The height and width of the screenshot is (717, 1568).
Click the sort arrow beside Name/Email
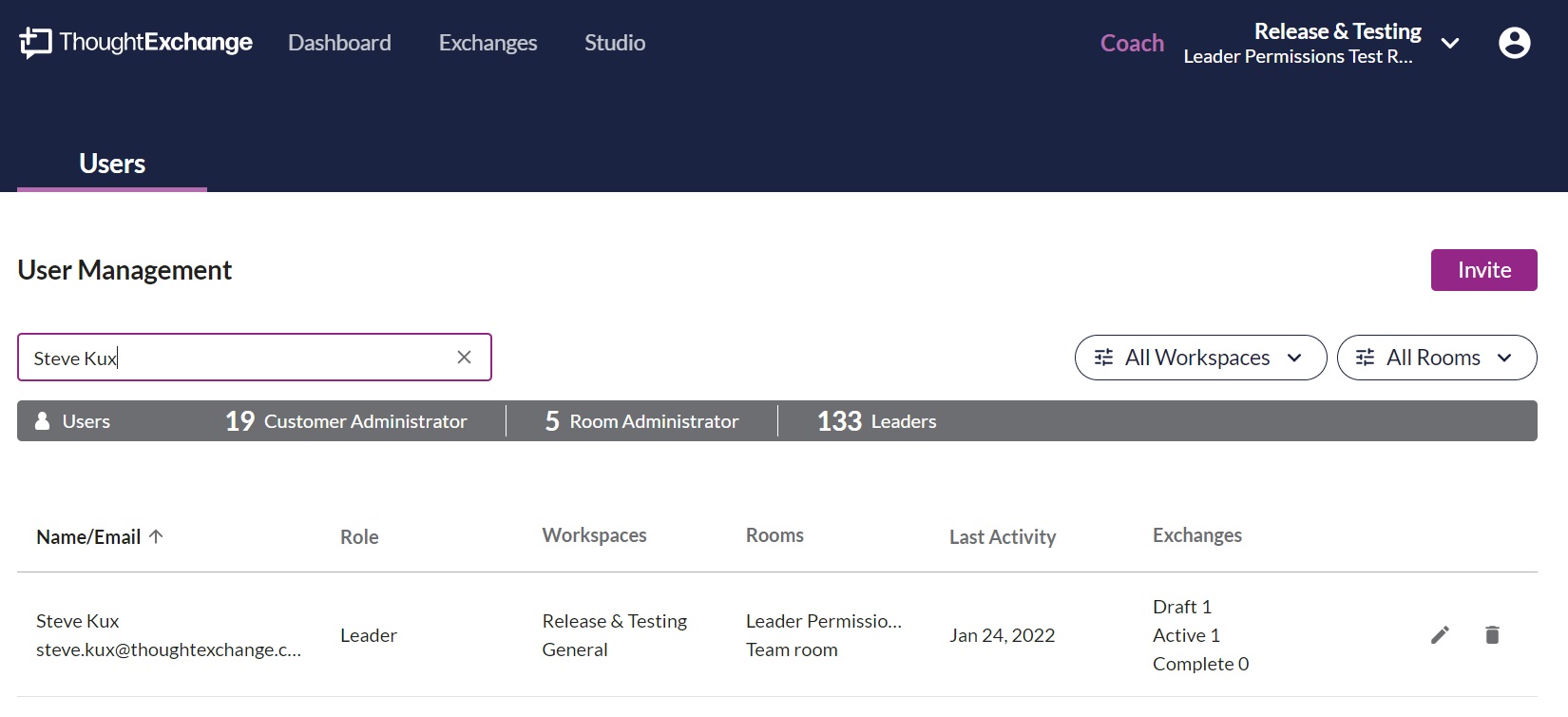(157, 536)
